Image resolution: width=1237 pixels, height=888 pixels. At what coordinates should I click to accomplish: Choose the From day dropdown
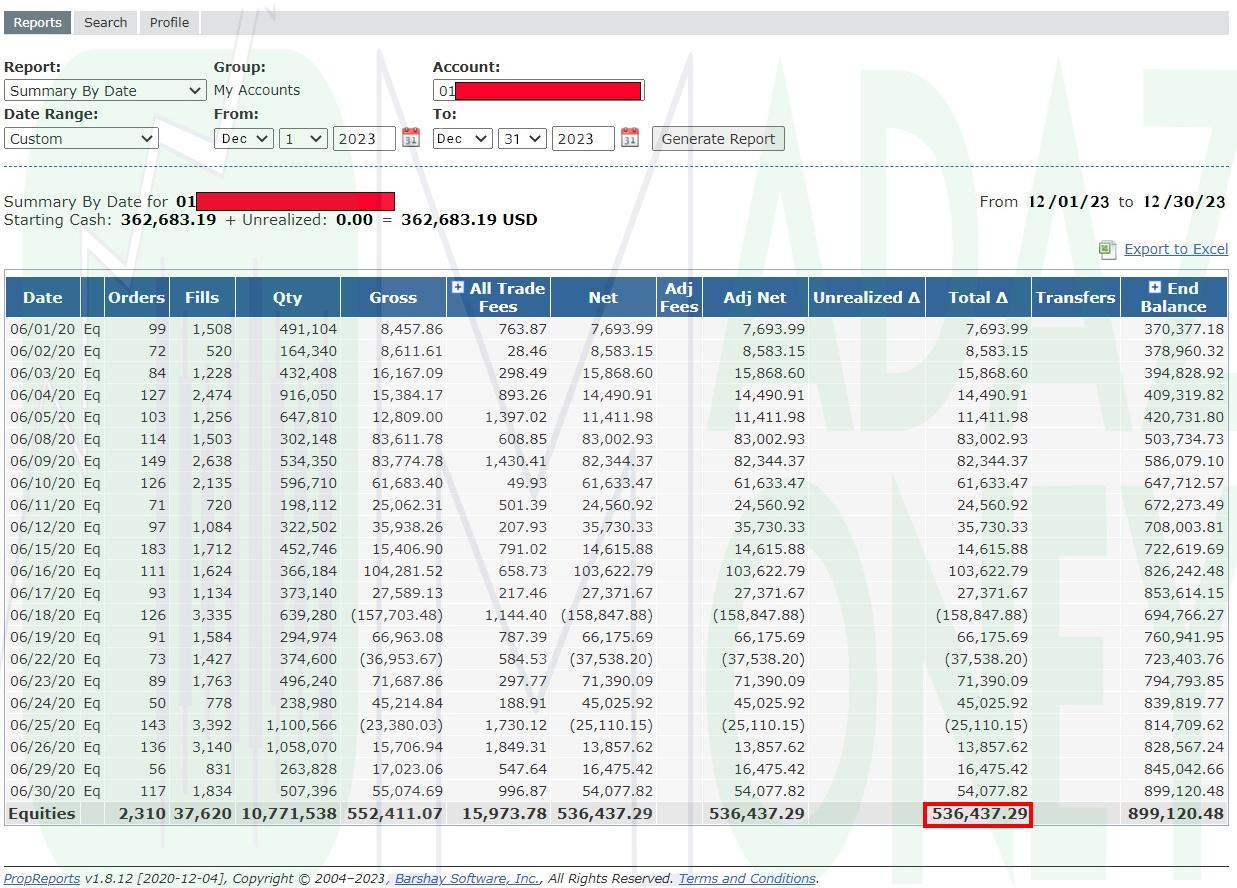(x=303, y=138)
